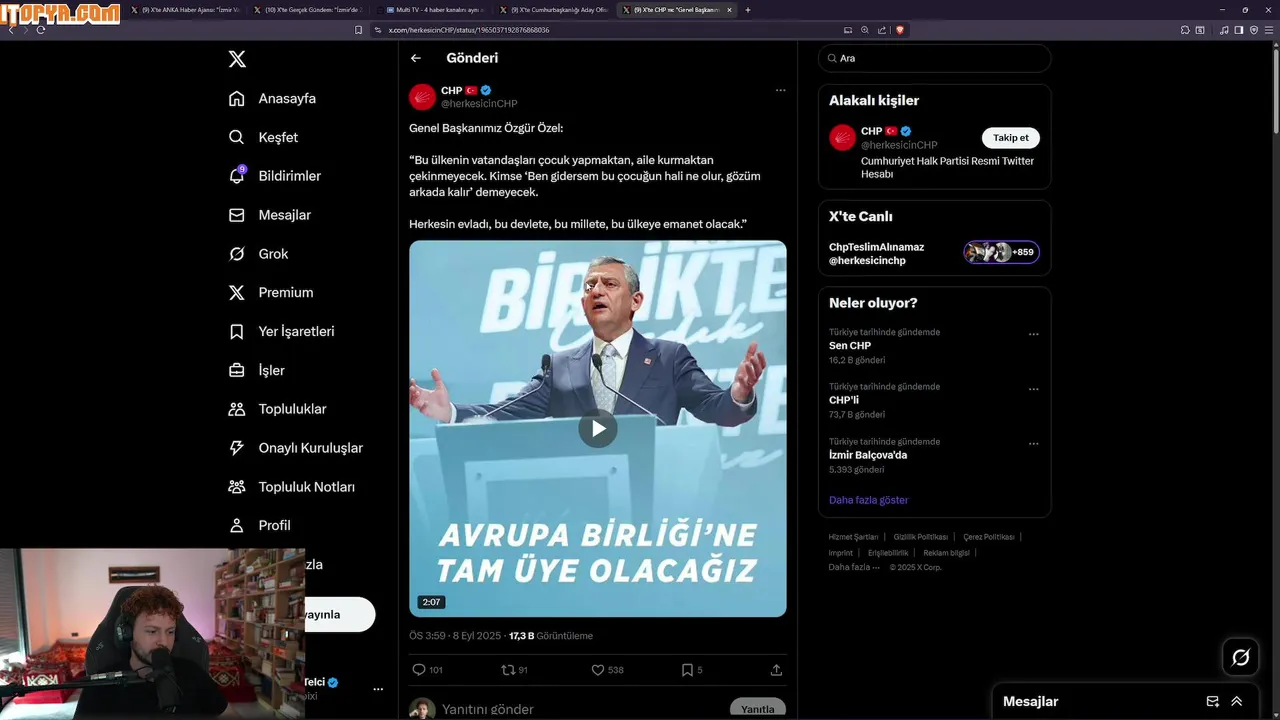Screen dimensions: 1280x720
Task: Open Bildirimler notifications
Action: pos(274,176)
